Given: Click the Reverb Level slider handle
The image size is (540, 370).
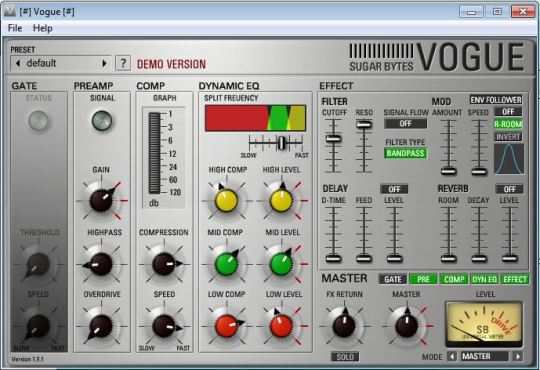Looking at the screenshot, I should [510, 258].
